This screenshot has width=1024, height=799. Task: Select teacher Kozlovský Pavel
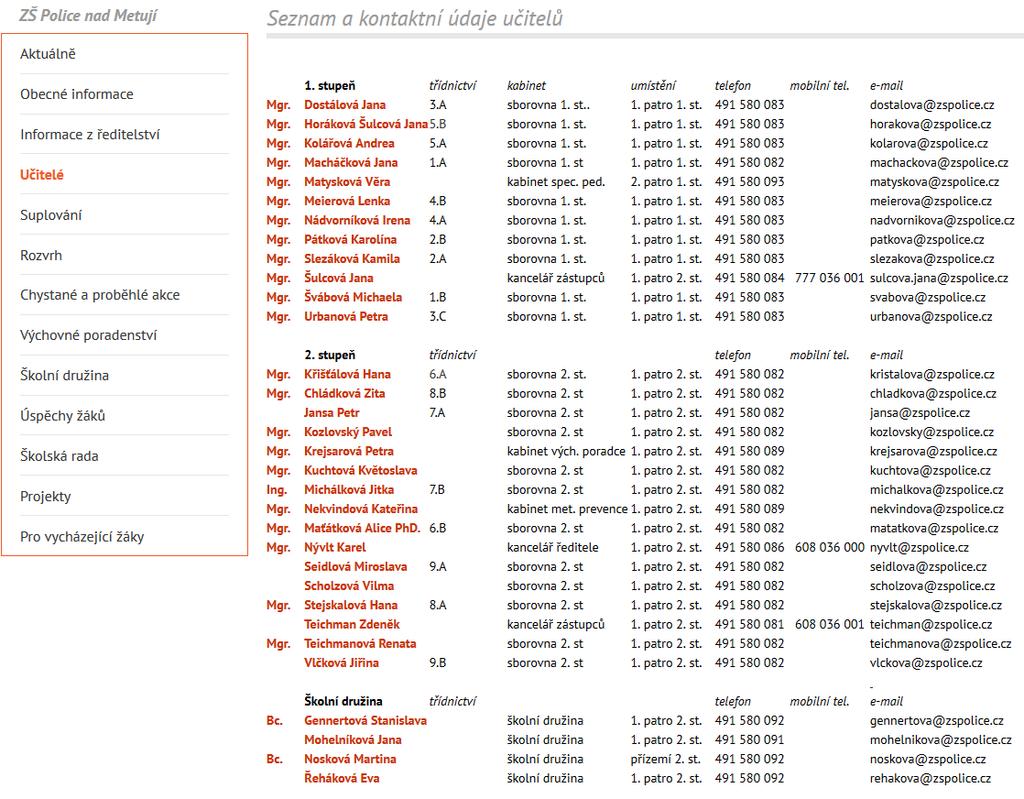[x=348, y=432]
